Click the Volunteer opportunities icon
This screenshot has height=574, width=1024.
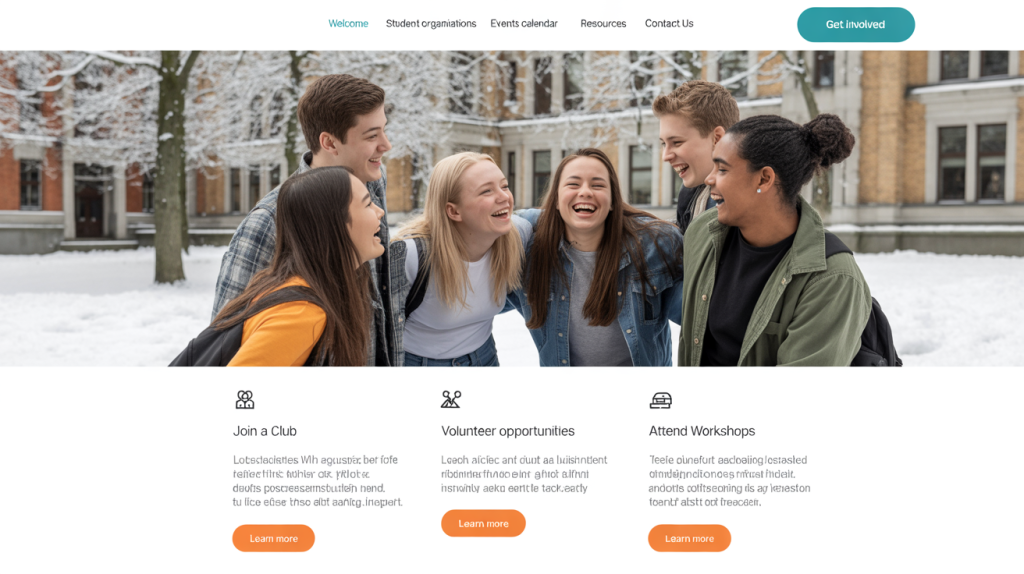pyautogui.click(x=451, y=399)
